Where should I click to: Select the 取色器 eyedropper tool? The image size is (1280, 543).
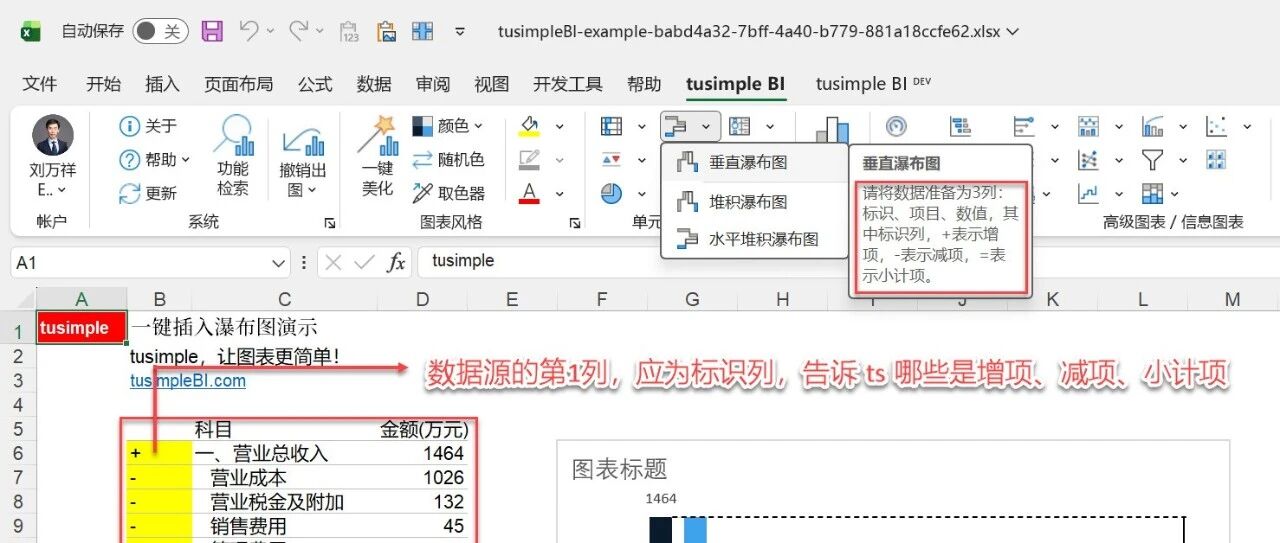tap(448, 193)
